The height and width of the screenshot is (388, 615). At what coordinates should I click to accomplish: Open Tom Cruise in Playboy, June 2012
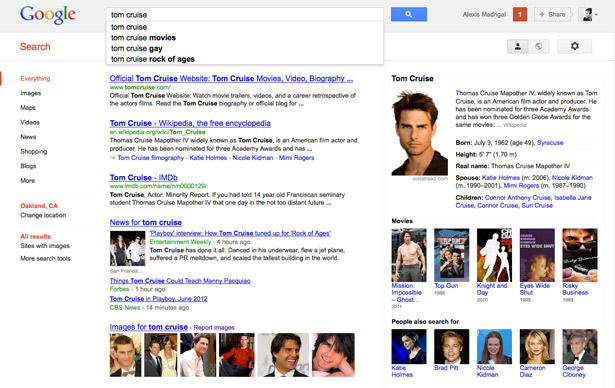pos(158,299)
